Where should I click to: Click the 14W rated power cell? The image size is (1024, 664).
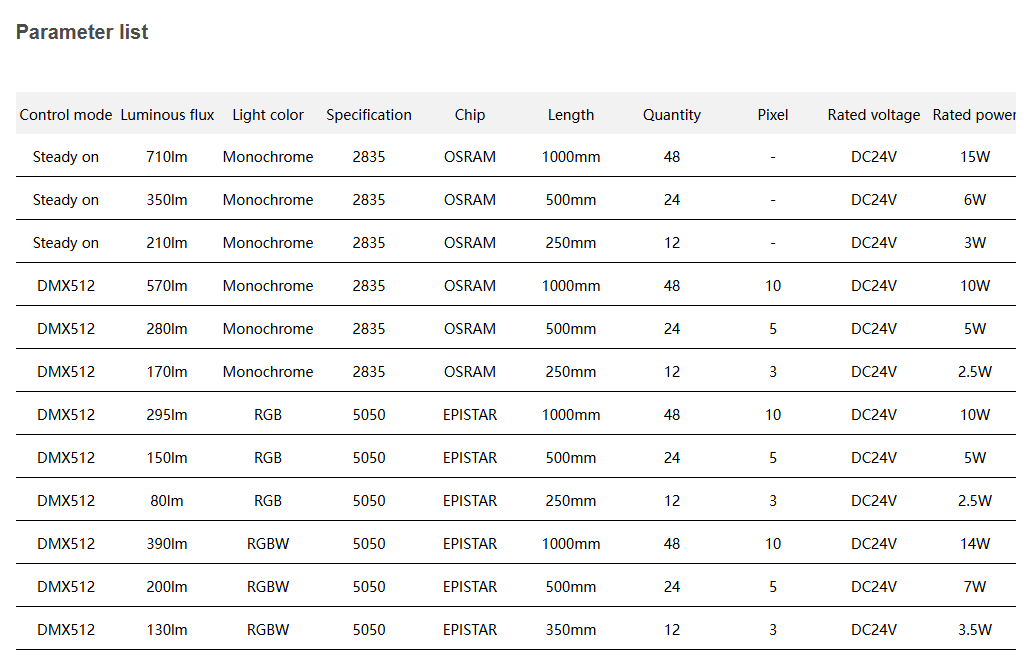tap(975, 544)
